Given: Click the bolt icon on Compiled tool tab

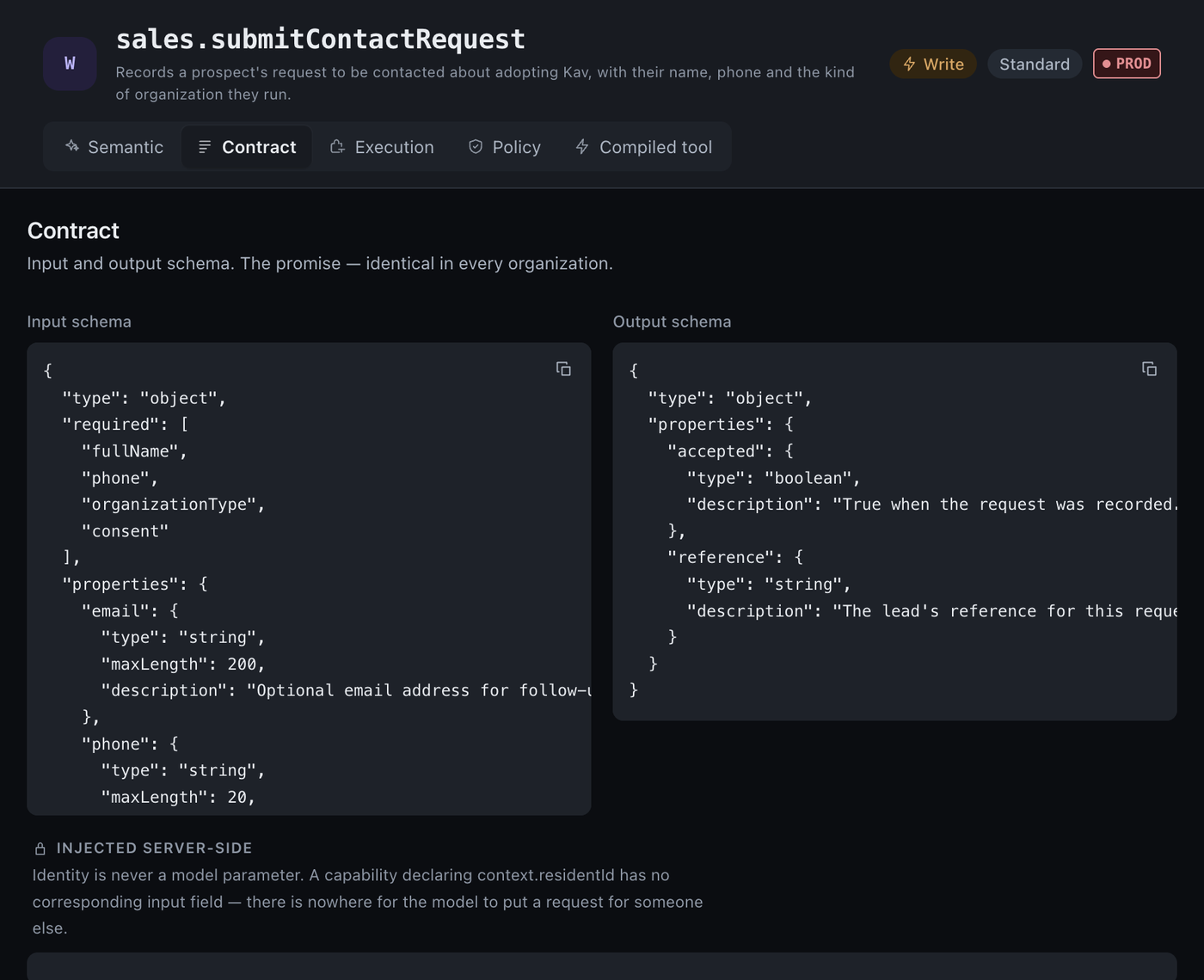Looking at the screenshot, I should (x=582, y=147).
